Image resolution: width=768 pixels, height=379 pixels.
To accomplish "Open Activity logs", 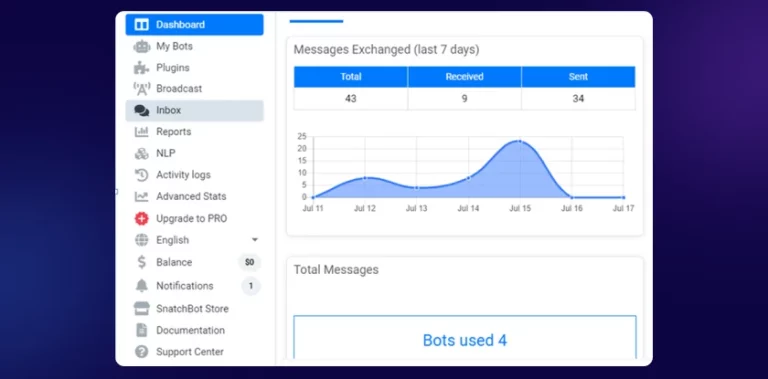I will point(183,175).
